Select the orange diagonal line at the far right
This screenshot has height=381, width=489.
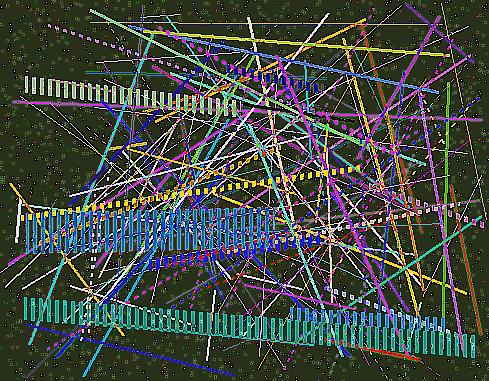tap(466, 260)
